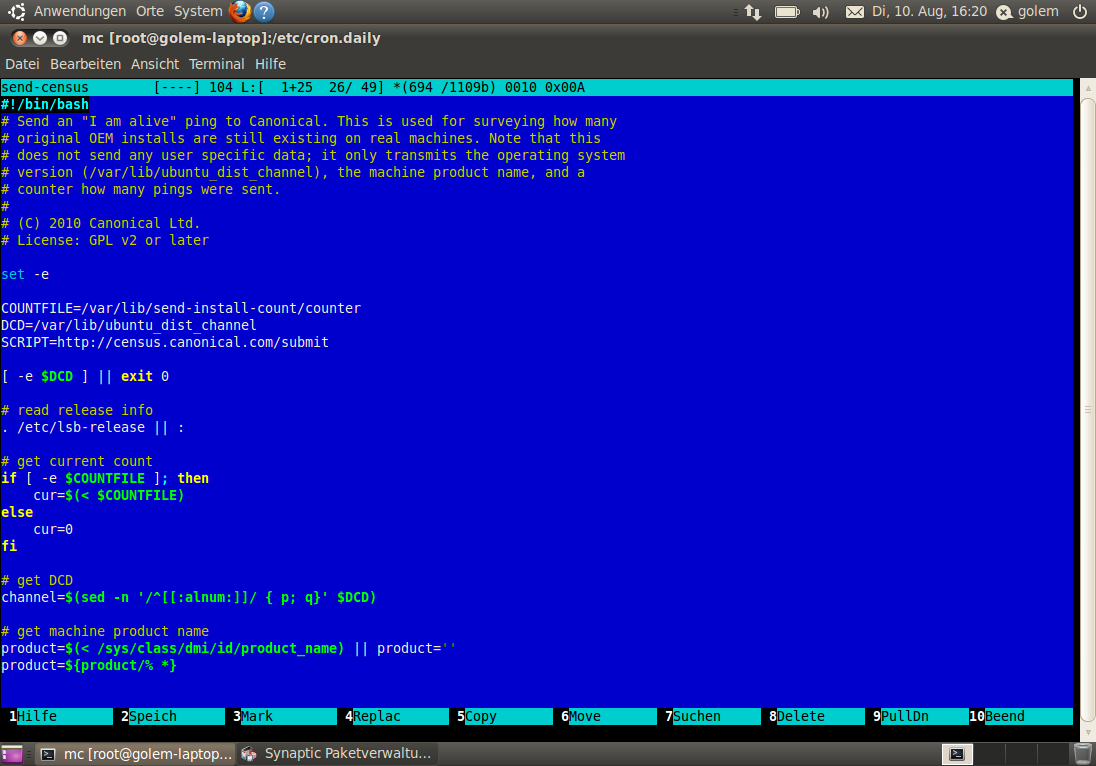
Task: Click the power shutdown icon
Action: pyautogui.click(x=1080, y=11)
